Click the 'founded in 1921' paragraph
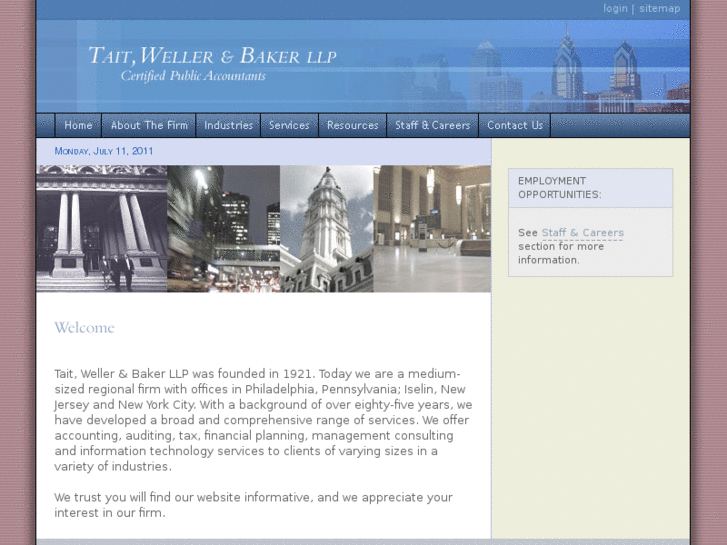Viewport: 727px width, 545px height. [263, 420]
